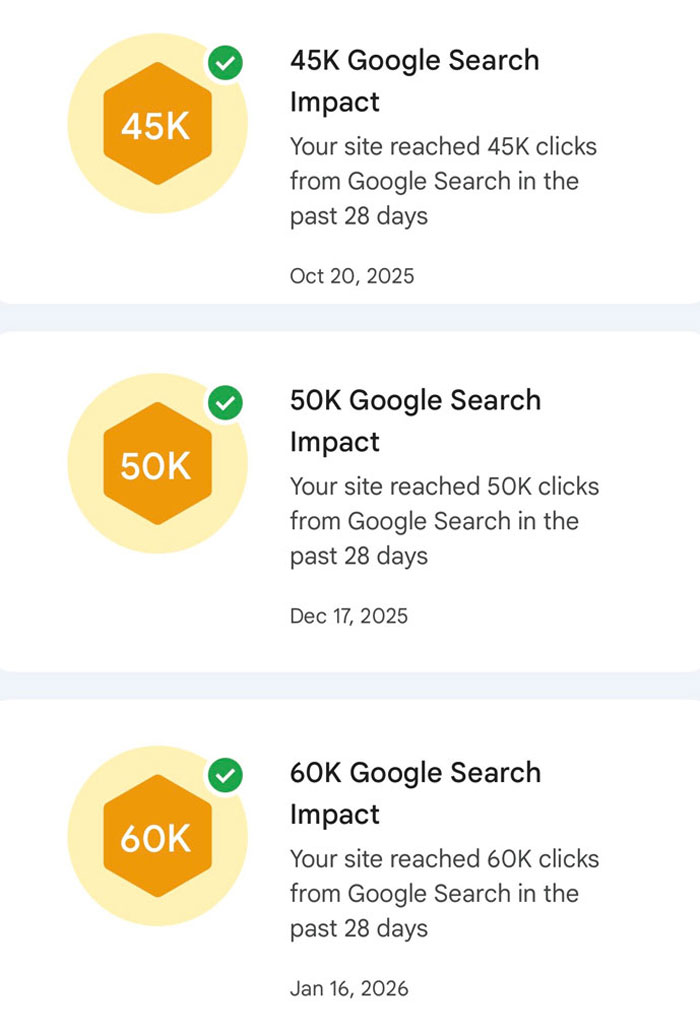Click the green checkmark on the 60K badge

(226, 776)
